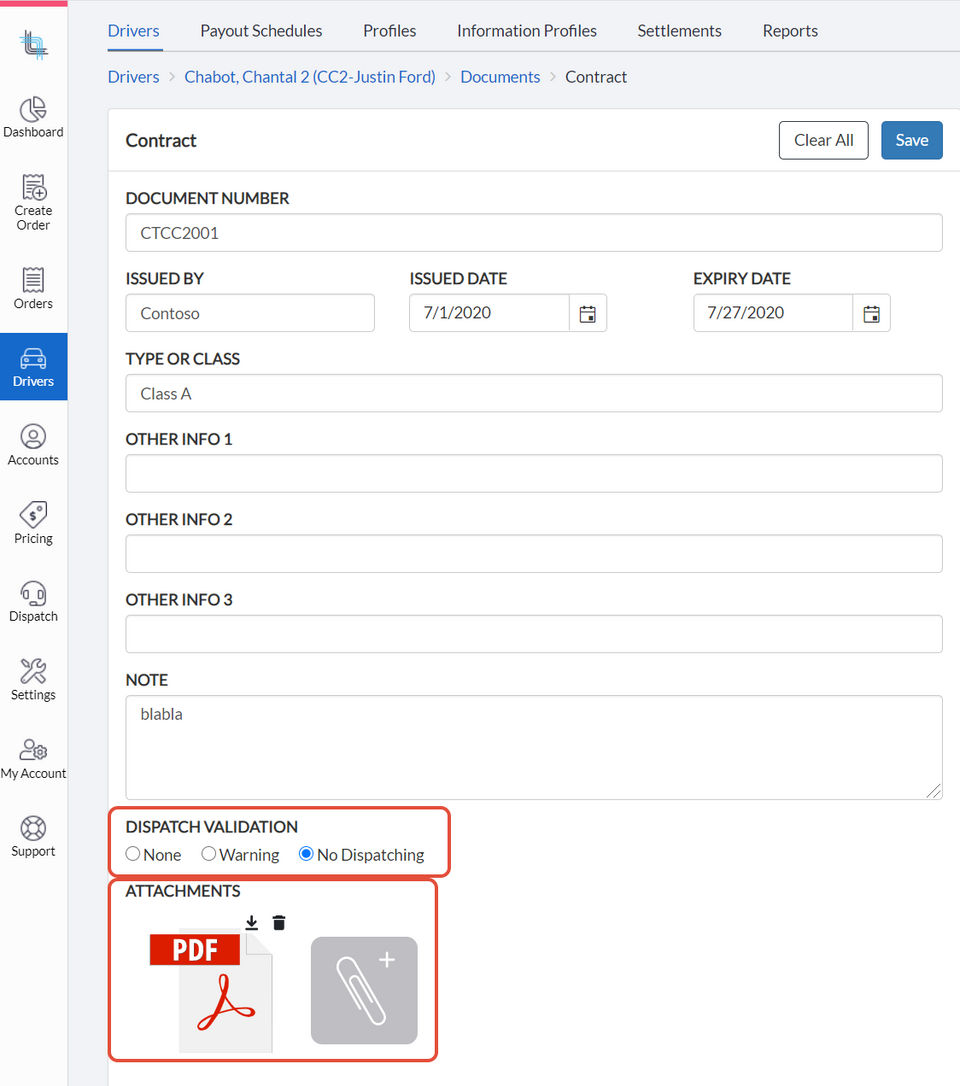Click the Type or Class field
Screen dimensions: 960x1086
534,393
